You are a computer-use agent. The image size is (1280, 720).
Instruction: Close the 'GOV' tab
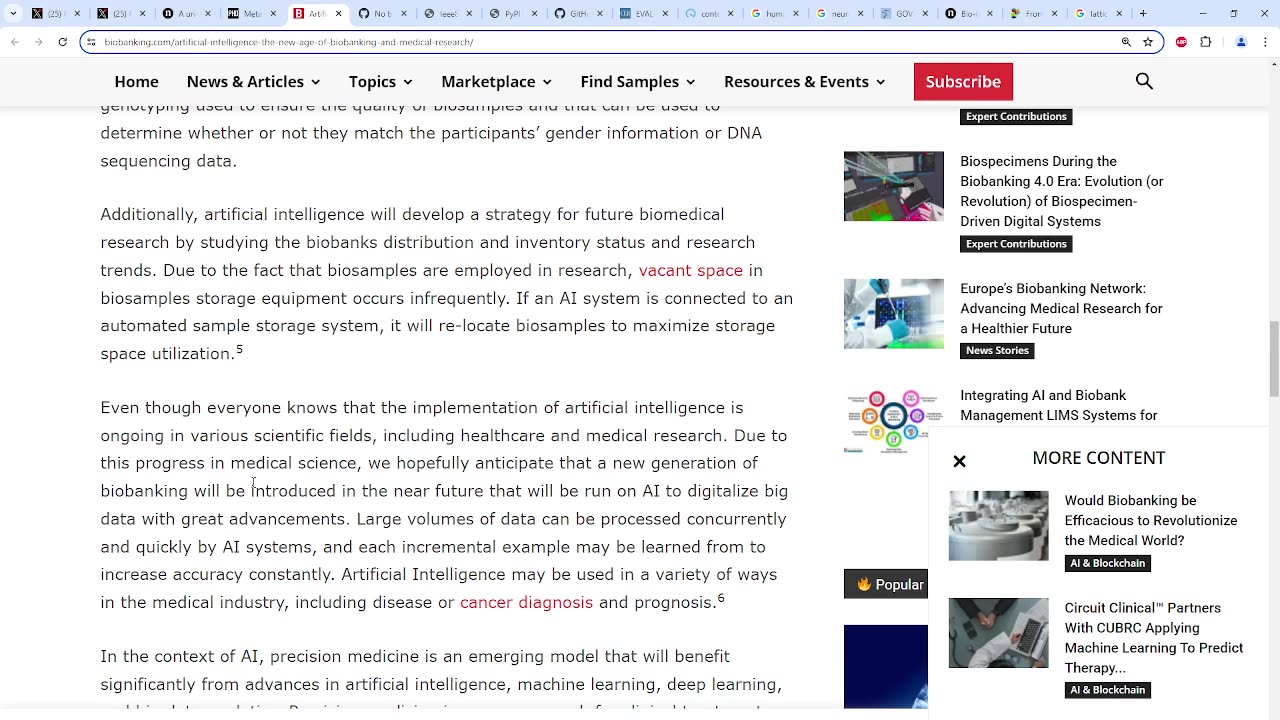coord(923,14)
